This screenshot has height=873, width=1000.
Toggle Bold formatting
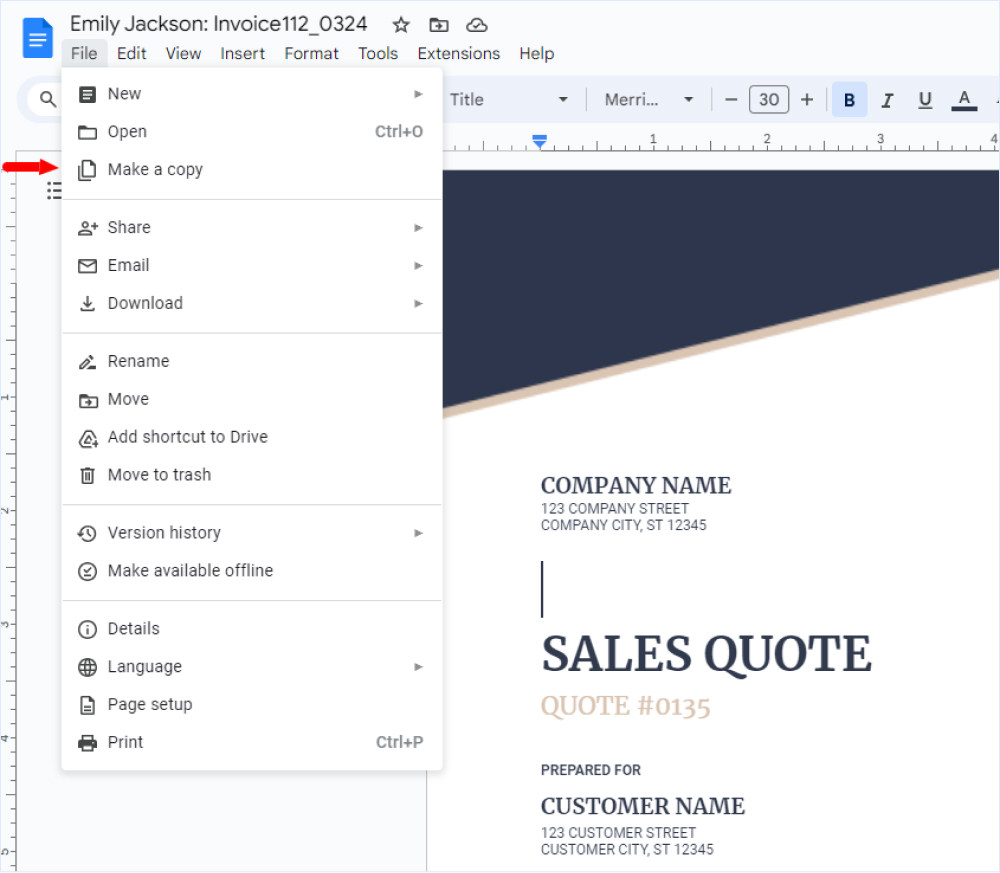(849, 99)
